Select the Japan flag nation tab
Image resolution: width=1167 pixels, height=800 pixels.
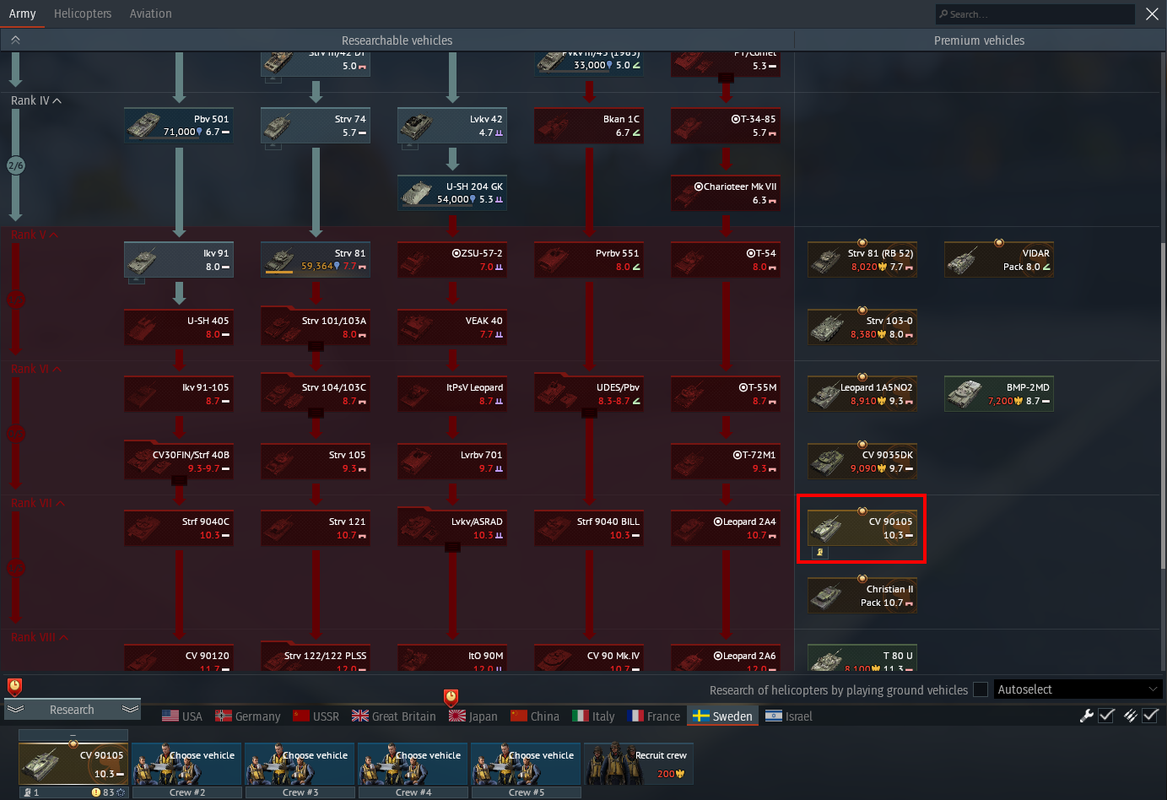point(473,716)
